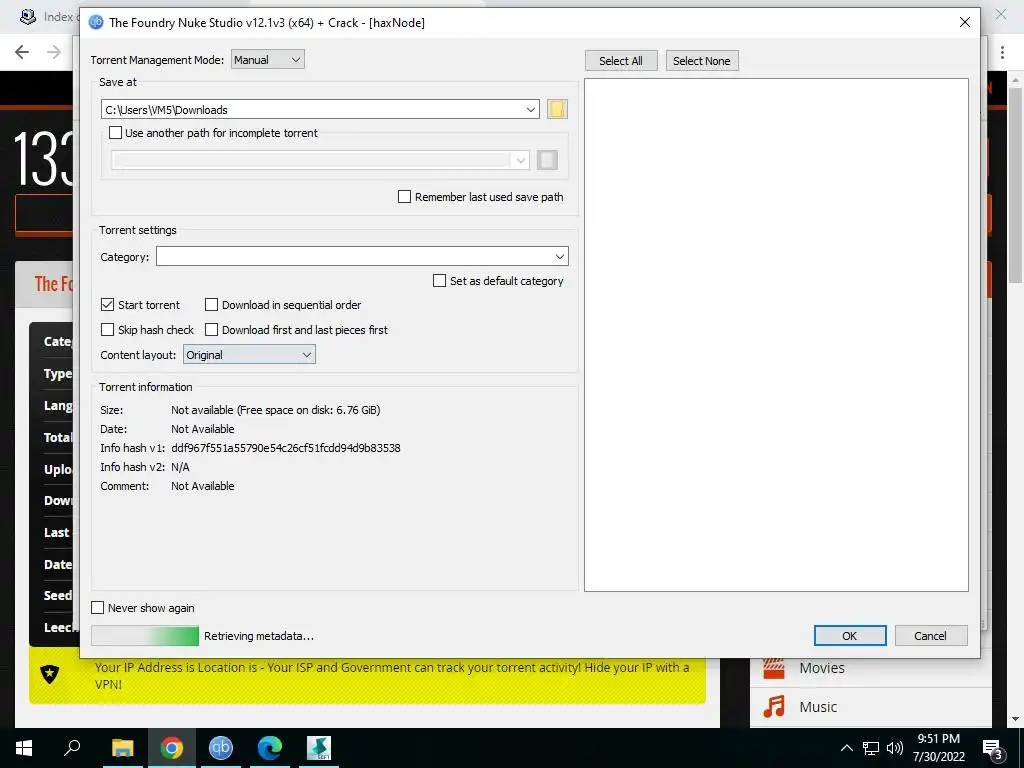The width and height of the screenshot is (1024, 768).
Task: Click the shield icon in VPN warning banner
Action: point(50,673)
